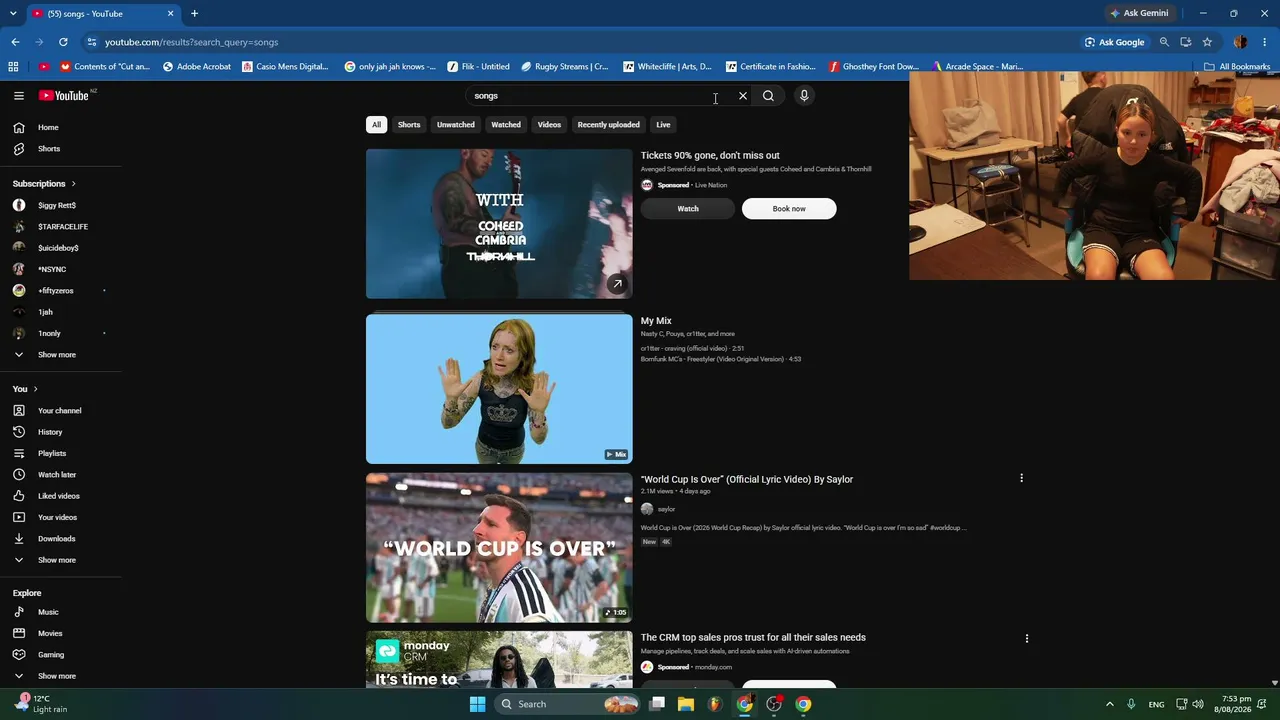Open the My Mix thumbnail
The image size is (1280, 720).
tap(499, 389)
